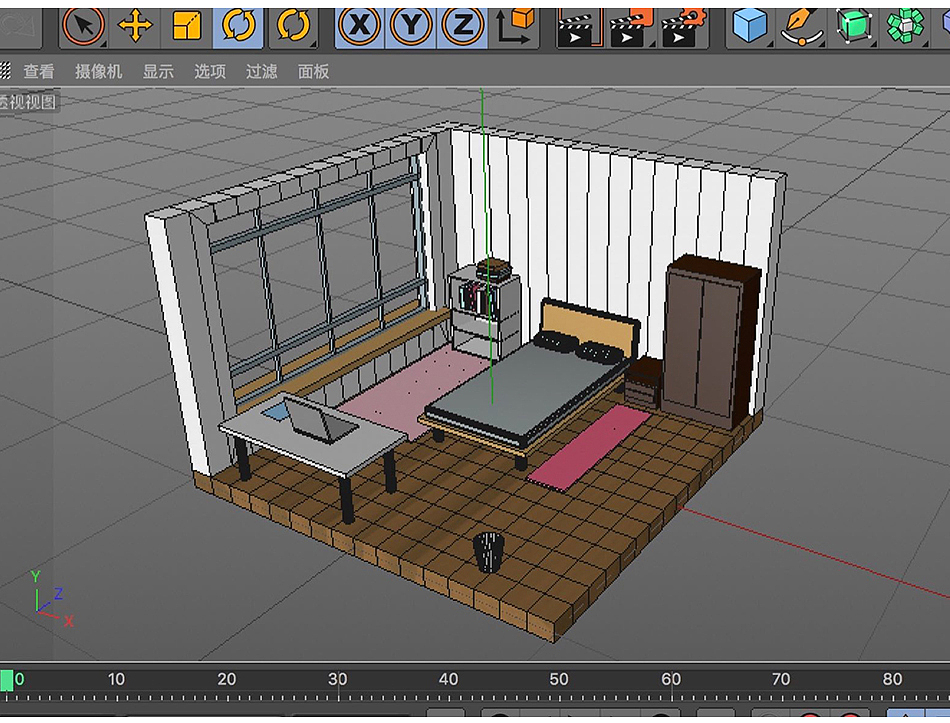This screenshot has width=950, height=723.
Task: Render to Picture Viewer
Action: pyautogui.click(x=631, y=27)
